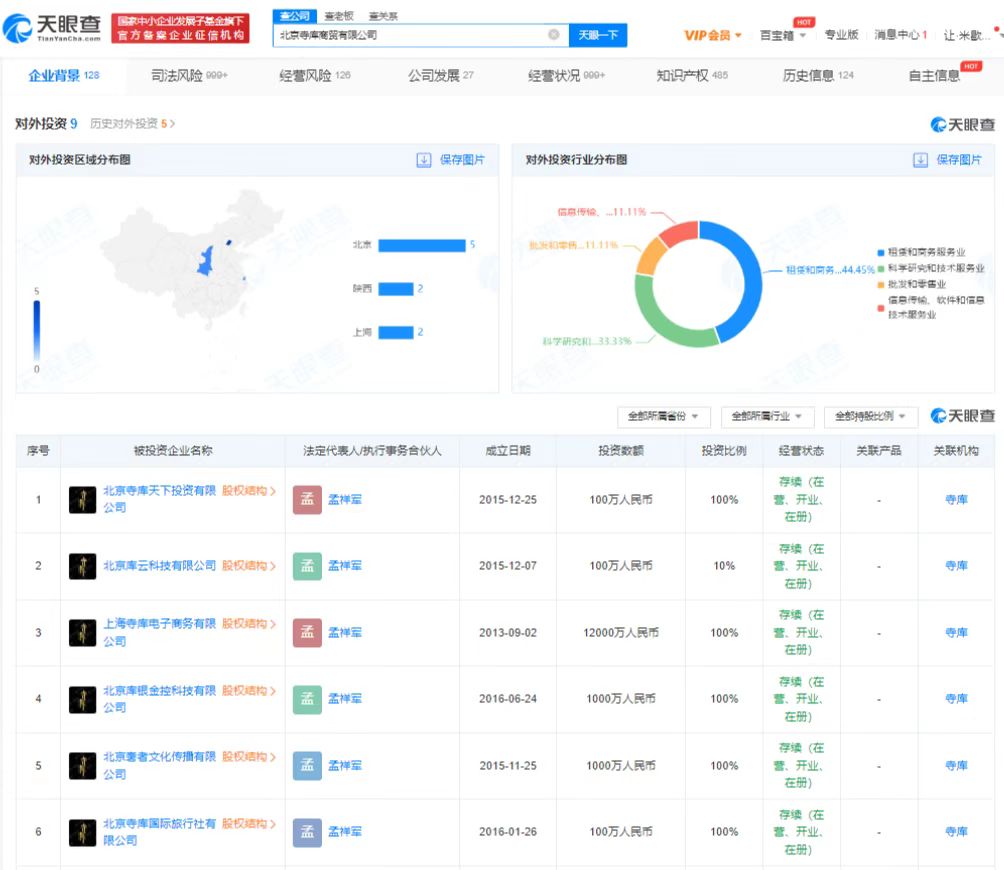Switch to the 企业背景 tab
Screen dimensions: 1004x870
pyautogui.click(x=63, y=76)
